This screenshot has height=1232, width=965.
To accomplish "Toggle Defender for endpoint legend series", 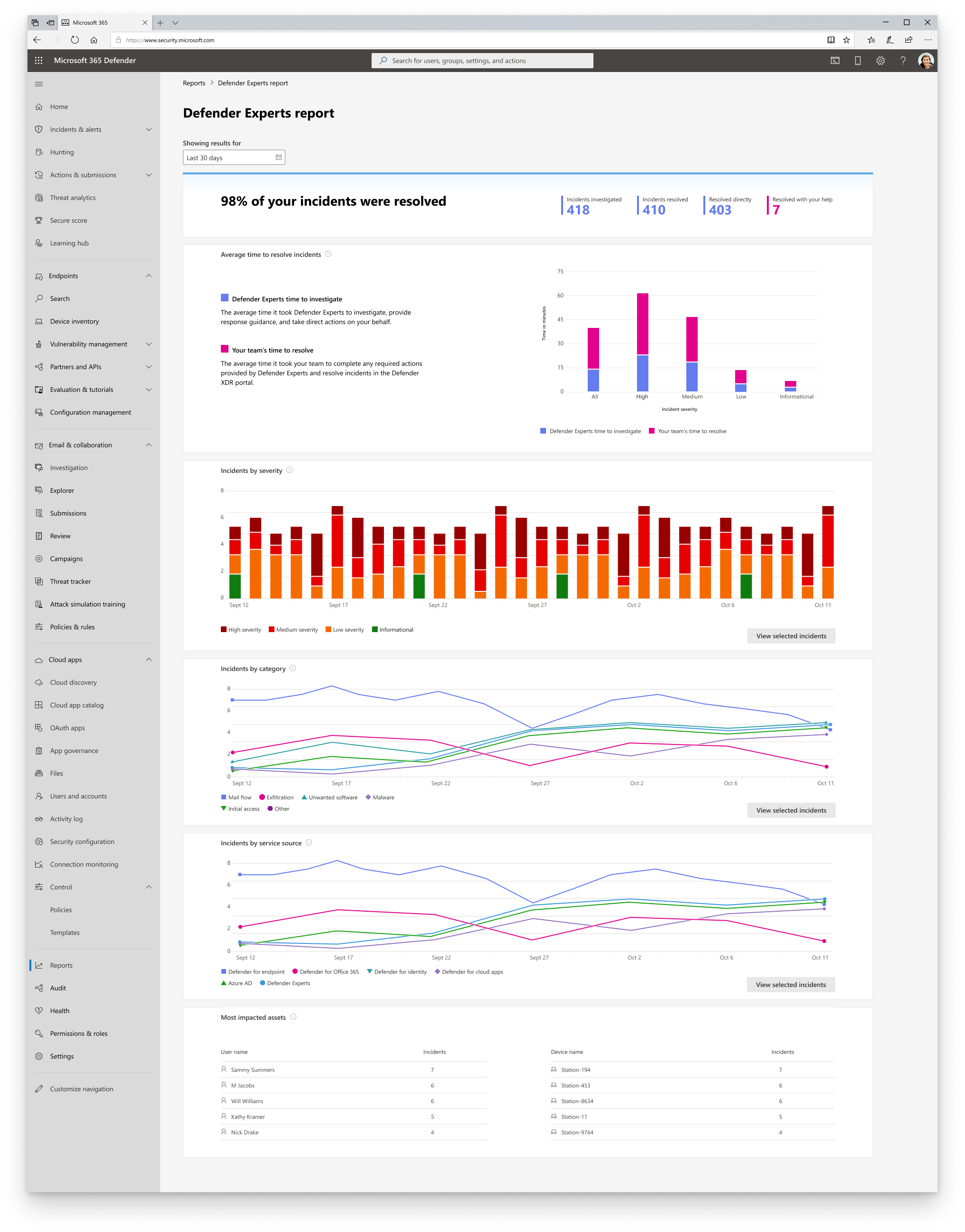I will pyautogui.click(x=253, y=971).
